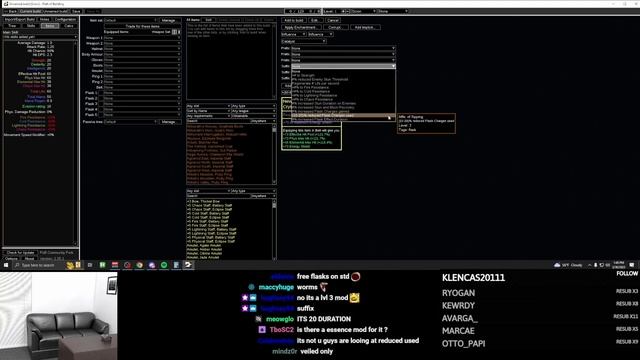Open the Weapon 1 slot dropdown
The height and width of the screenshot is (360, 640).
[142, 38]
